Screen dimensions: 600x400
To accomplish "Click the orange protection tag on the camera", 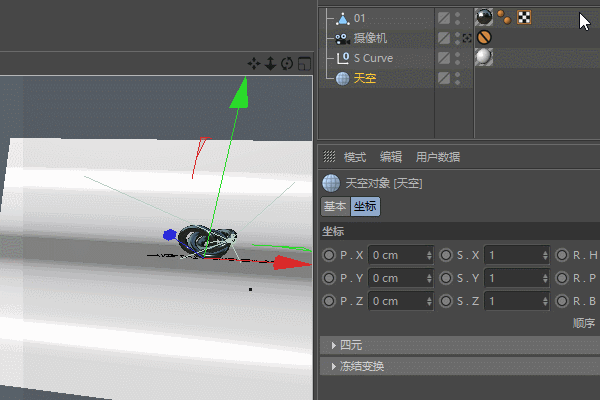I will click(x=484, y=38).
